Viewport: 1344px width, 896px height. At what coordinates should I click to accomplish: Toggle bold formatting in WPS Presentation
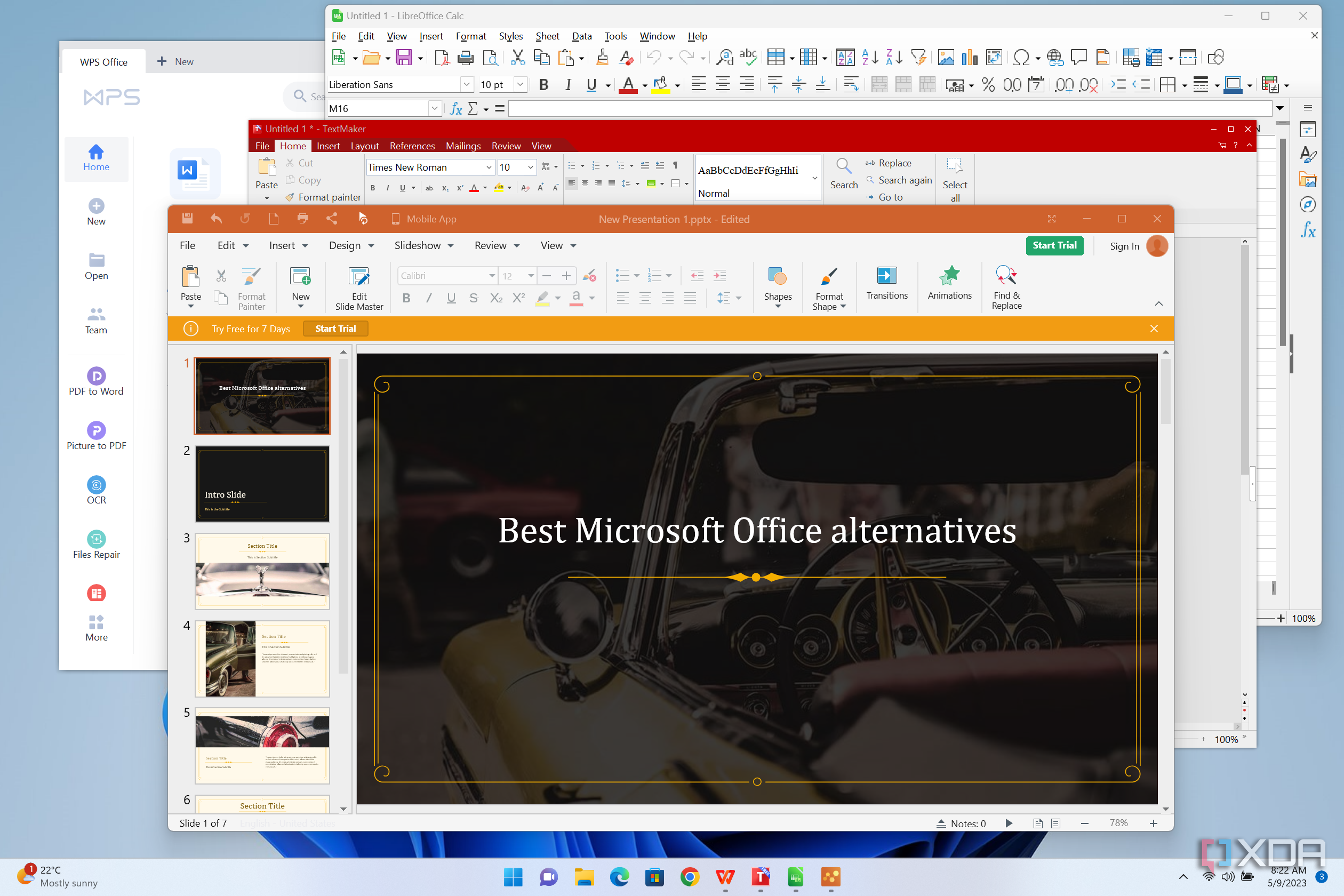coord(406,298)
